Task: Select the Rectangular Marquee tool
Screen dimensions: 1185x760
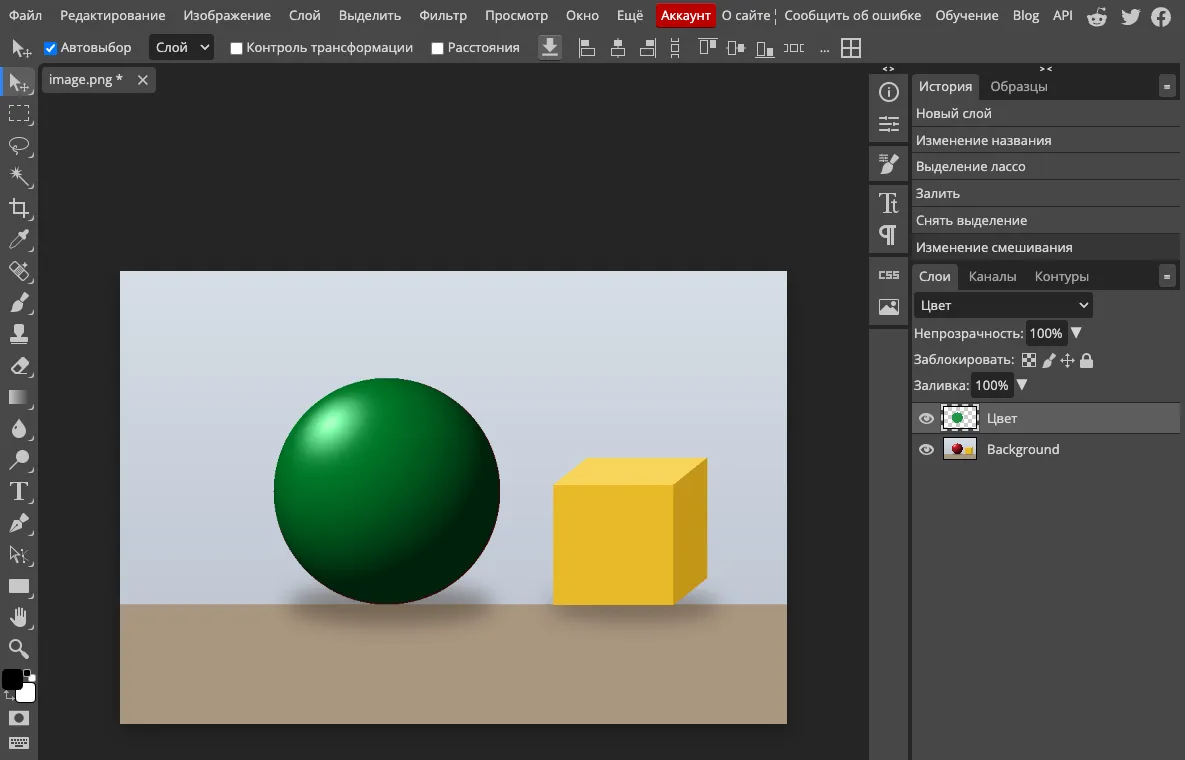Action: pyautogui.click(x=19, y=113)
